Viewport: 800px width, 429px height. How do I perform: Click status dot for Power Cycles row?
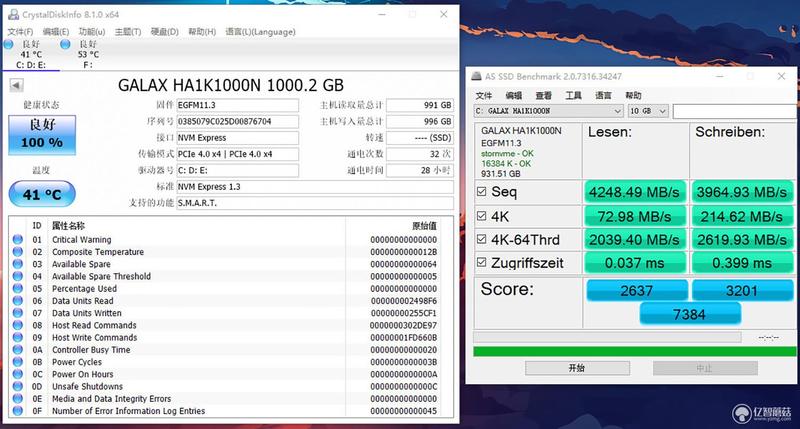[x=18, y=362]
